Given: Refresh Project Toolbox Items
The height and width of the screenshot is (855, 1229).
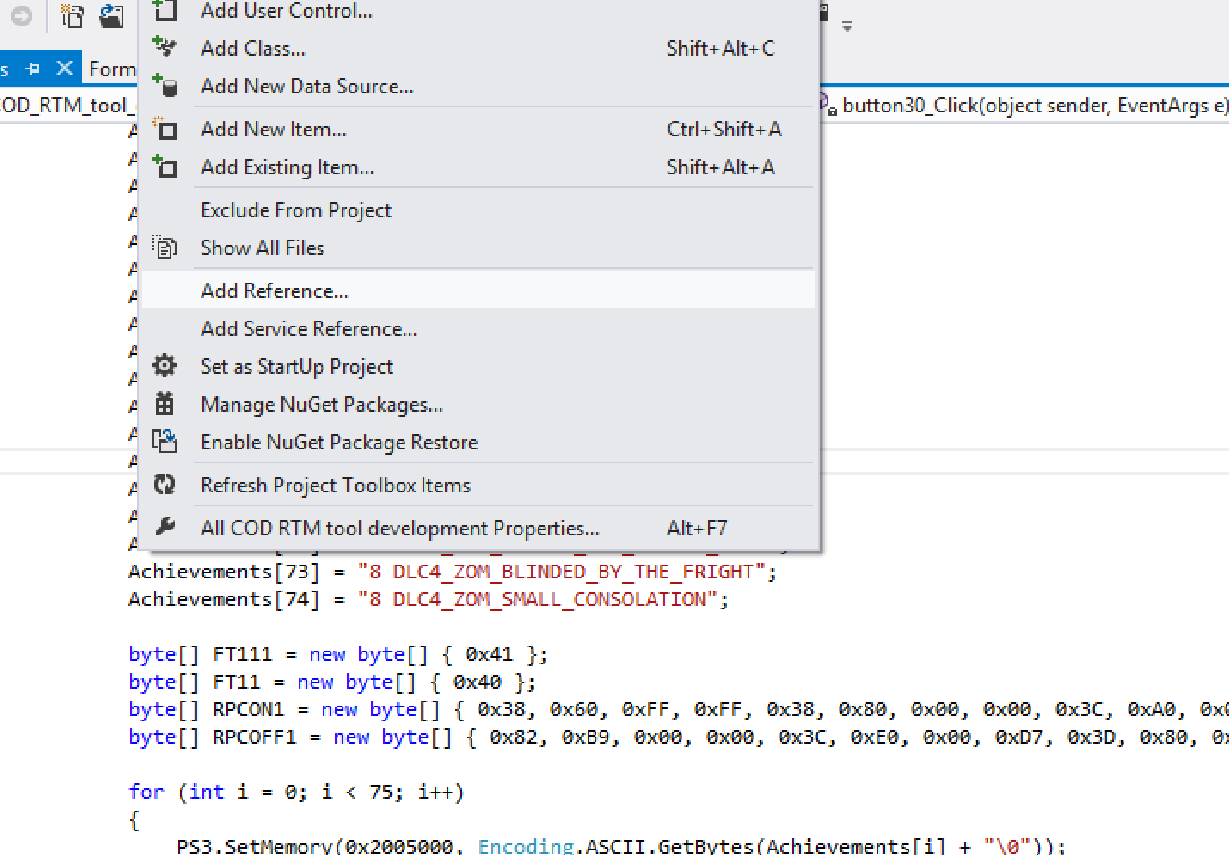Looking at the screenshot, I should coord(478,485).
